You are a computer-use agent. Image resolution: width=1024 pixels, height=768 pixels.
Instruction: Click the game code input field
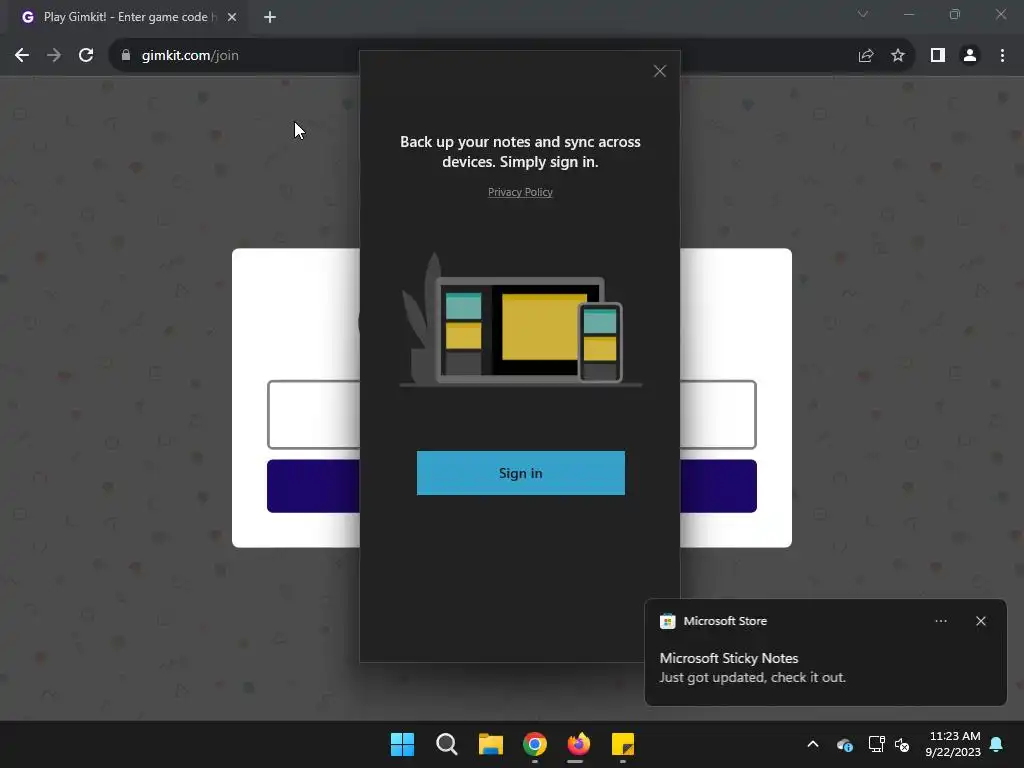coord(313,415)
